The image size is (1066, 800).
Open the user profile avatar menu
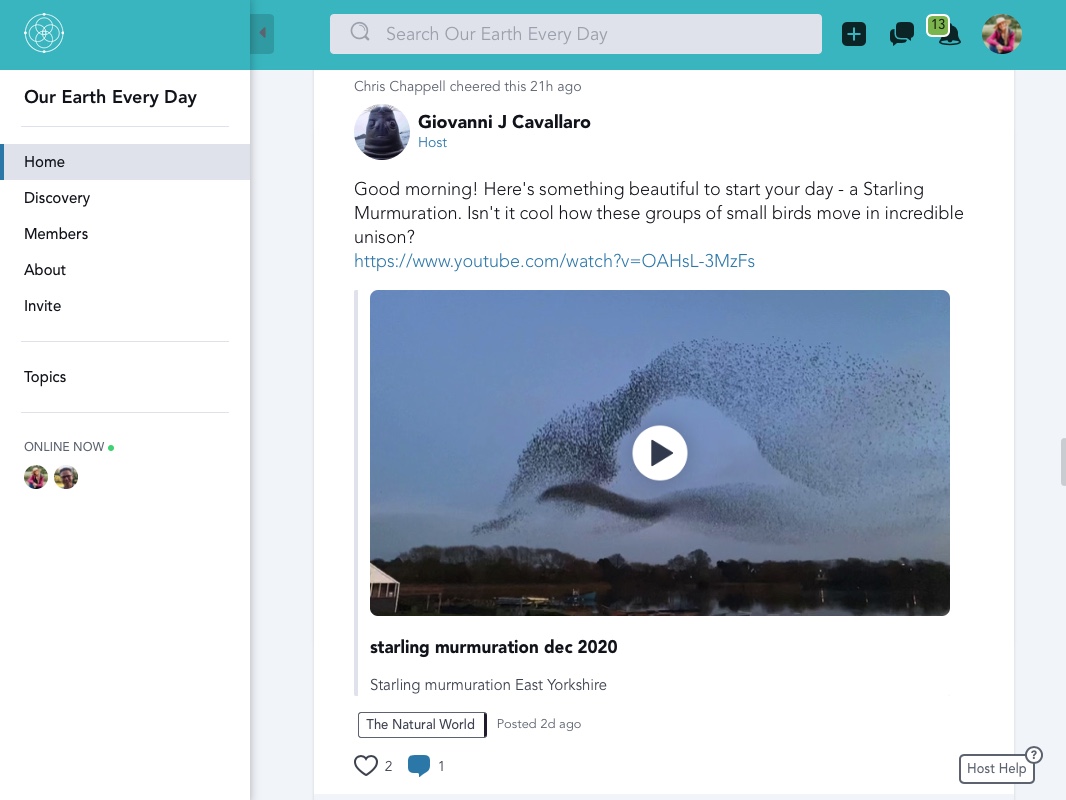pyautogui.click(x=1001, y=34)
